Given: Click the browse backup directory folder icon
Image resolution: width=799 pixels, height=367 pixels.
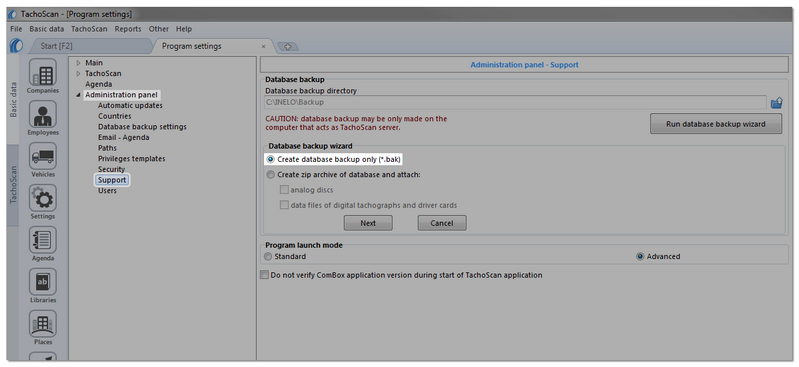Looking at the screenshot, I should (x=777, y=103).
